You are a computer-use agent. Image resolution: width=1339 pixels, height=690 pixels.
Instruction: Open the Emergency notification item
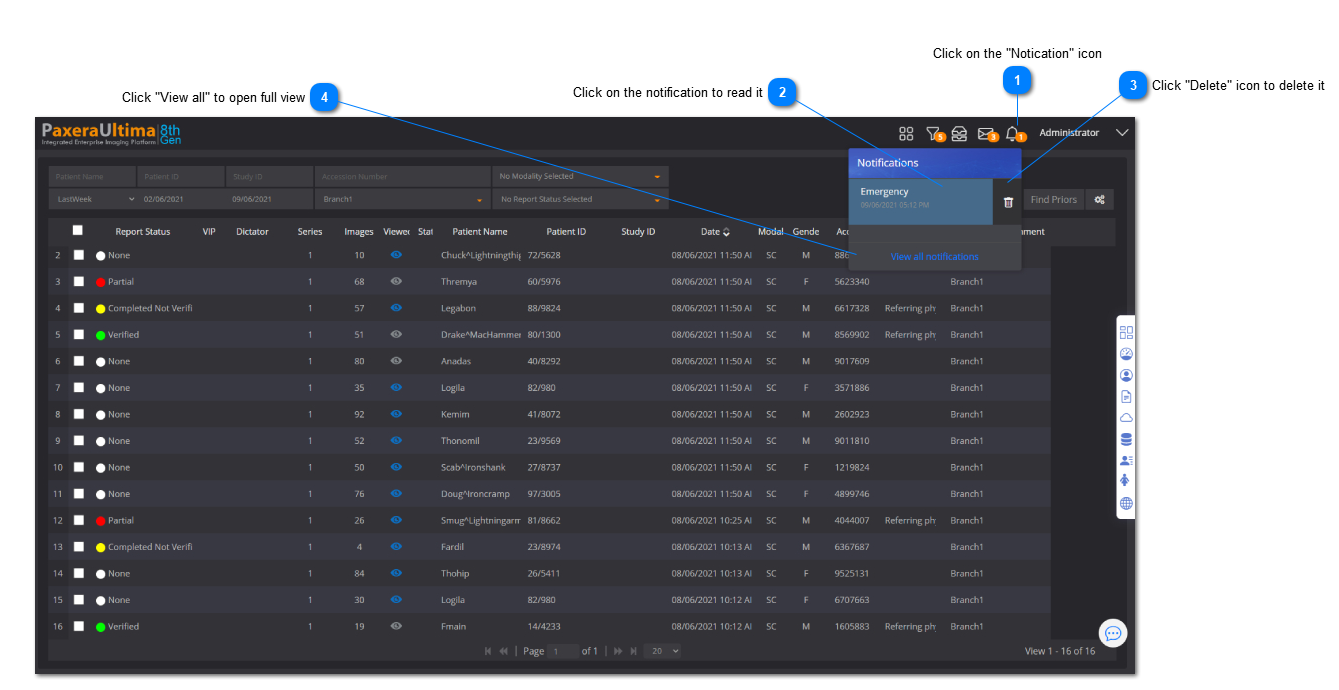click(x=920, y=197)
